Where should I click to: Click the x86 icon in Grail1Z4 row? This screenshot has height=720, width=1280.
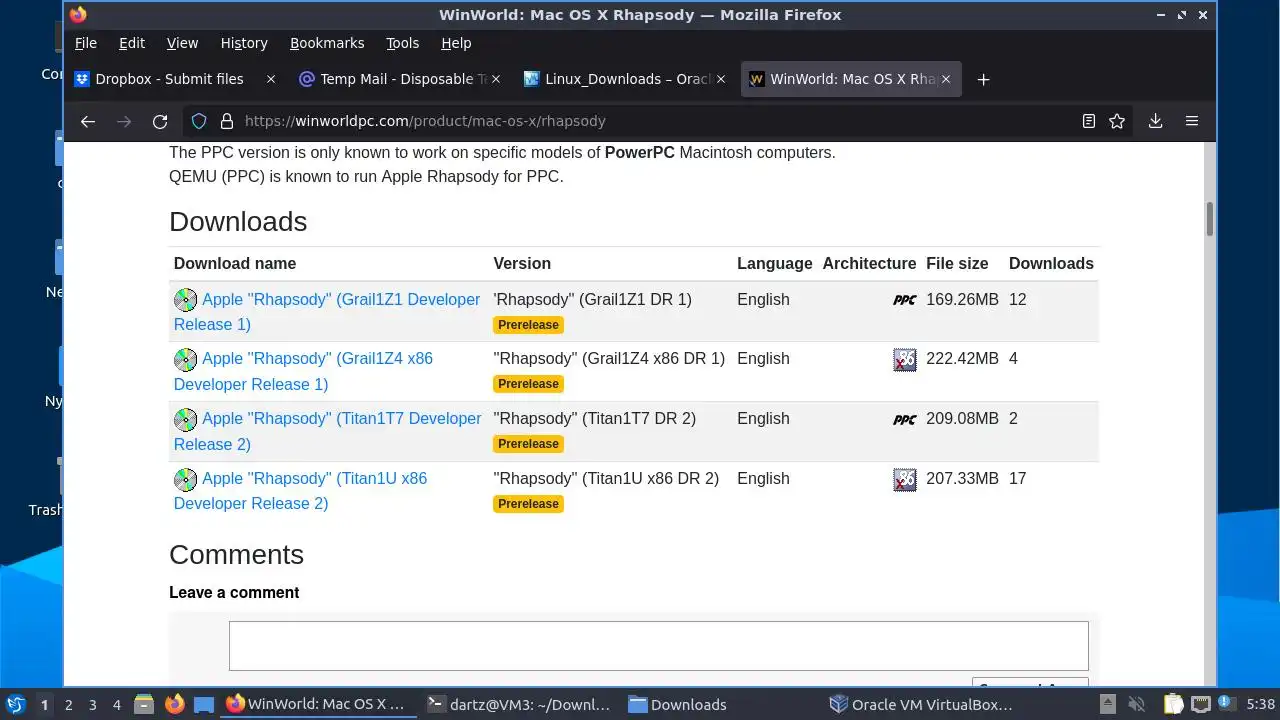905,360
